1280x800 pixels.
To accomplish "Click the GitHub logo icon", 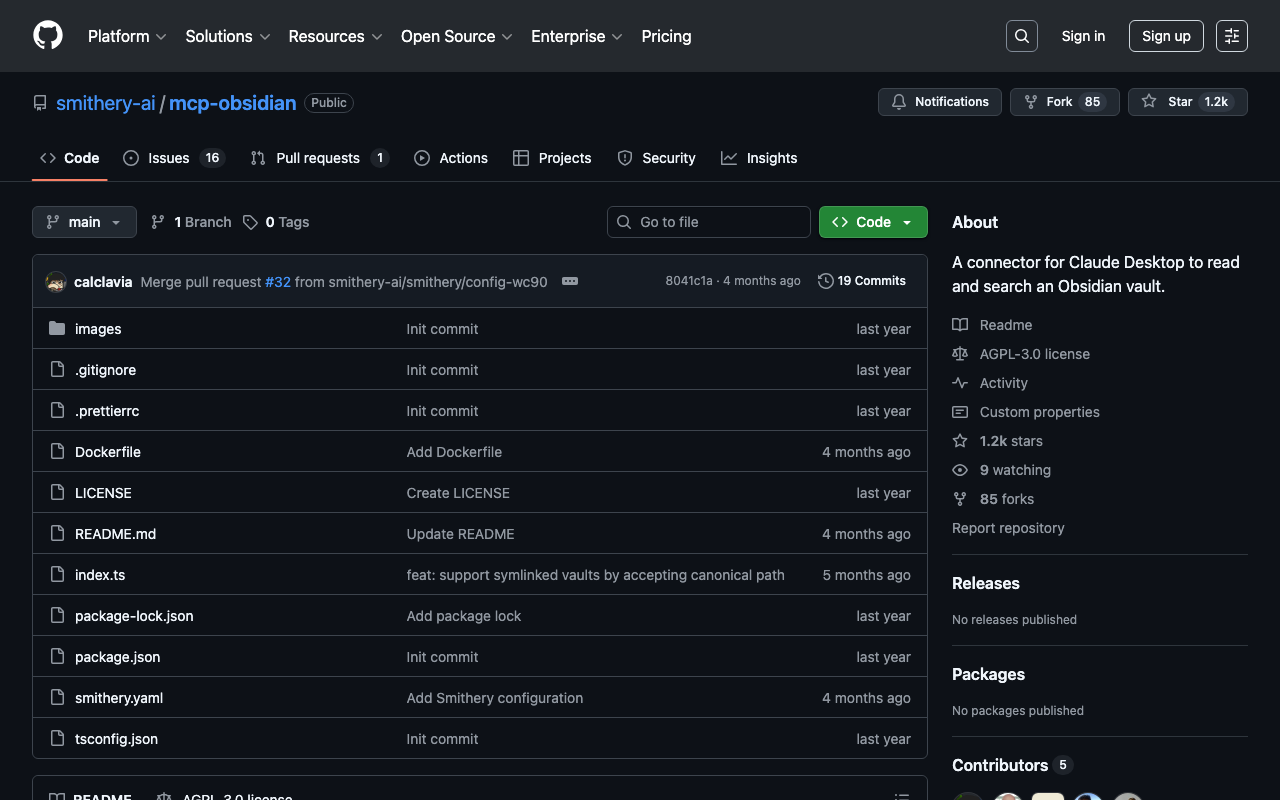I will [48, 36].
